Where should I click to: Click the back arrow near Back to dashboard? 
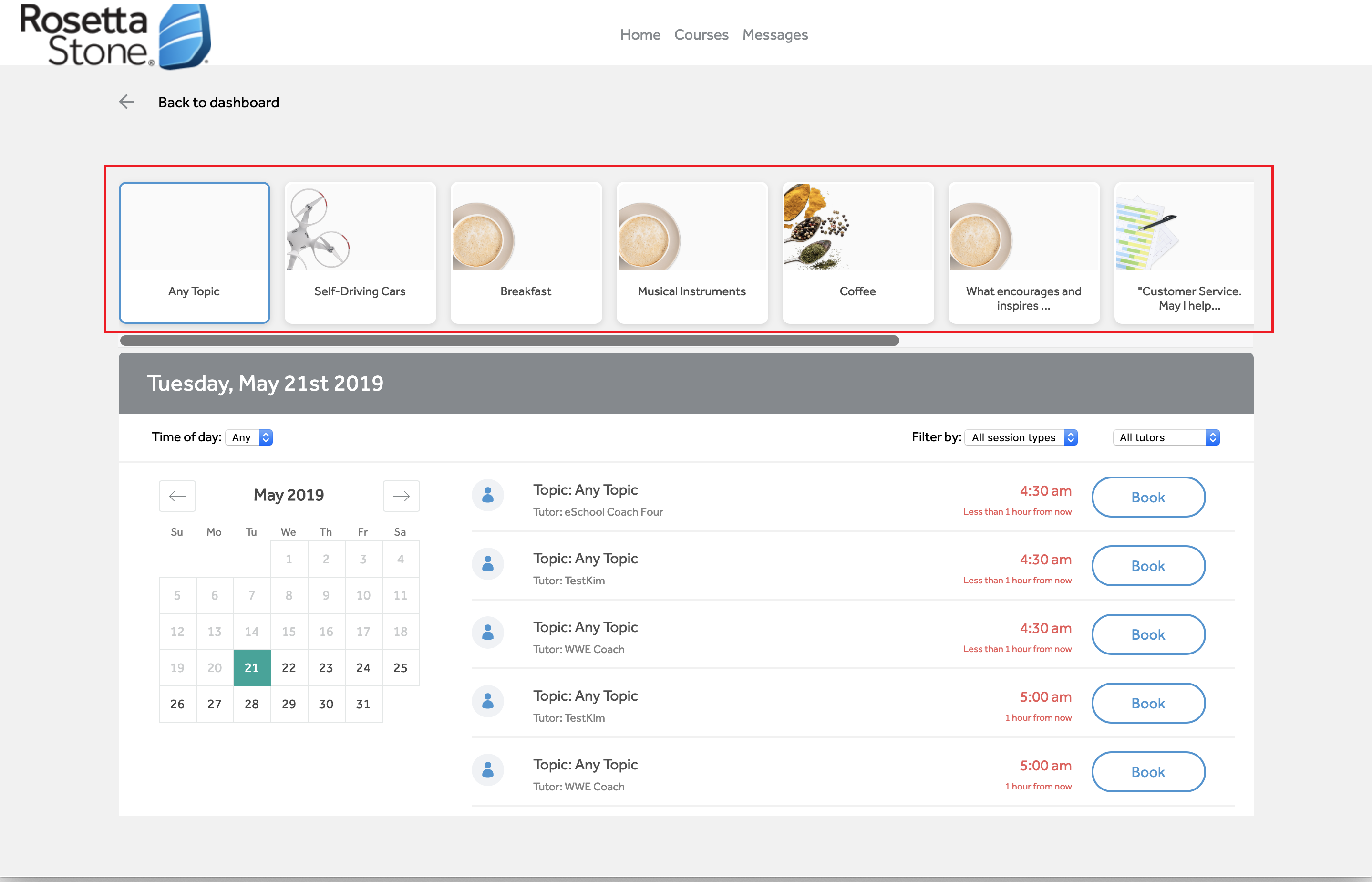126,102
